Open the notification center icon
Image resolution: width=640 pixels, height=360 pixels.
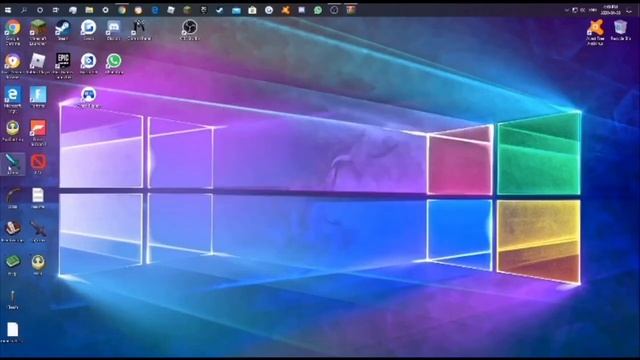(629, 10)
